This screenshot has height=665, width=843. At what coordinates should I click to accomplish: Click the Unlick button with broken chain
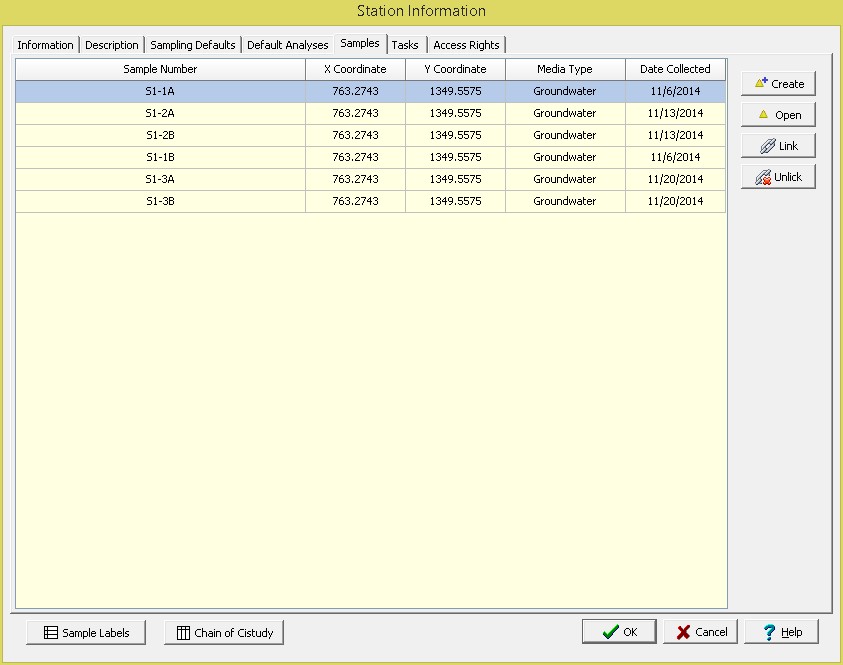pyautogui.click(x=778, y=177)
